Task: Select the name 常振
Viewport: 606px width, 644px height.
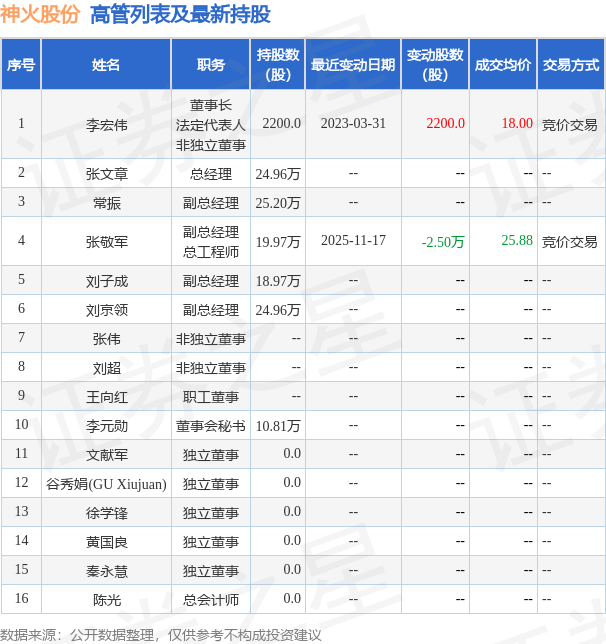Action: click(x=106, y=202)
